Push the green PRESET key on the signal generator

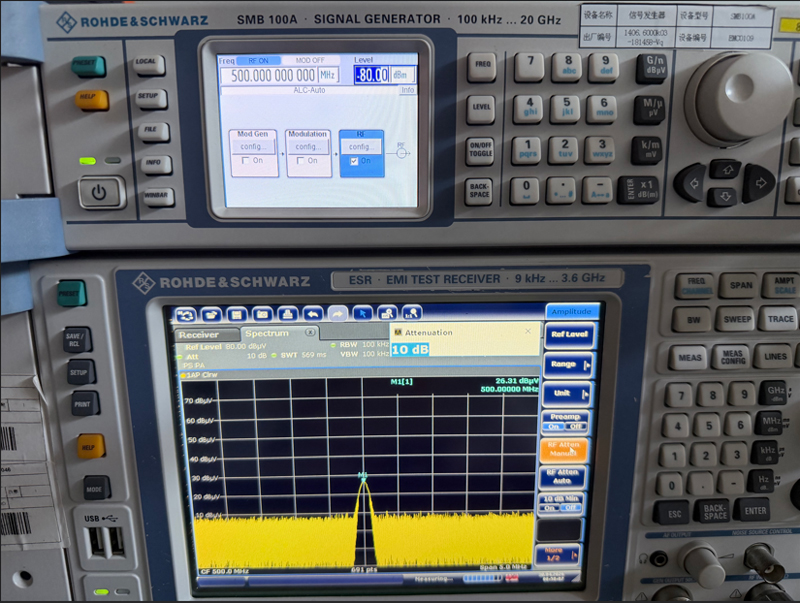pyautogui.click(x=88, y=65)
